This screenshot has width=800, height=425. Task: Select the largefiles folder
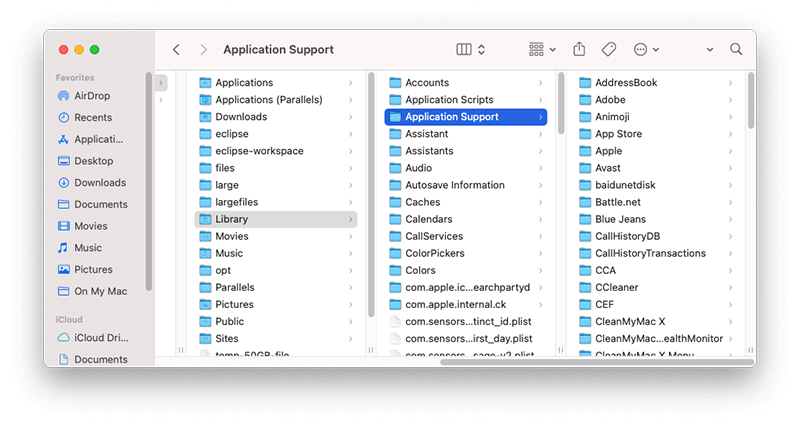pyautogui.click(x=276, y=202)
